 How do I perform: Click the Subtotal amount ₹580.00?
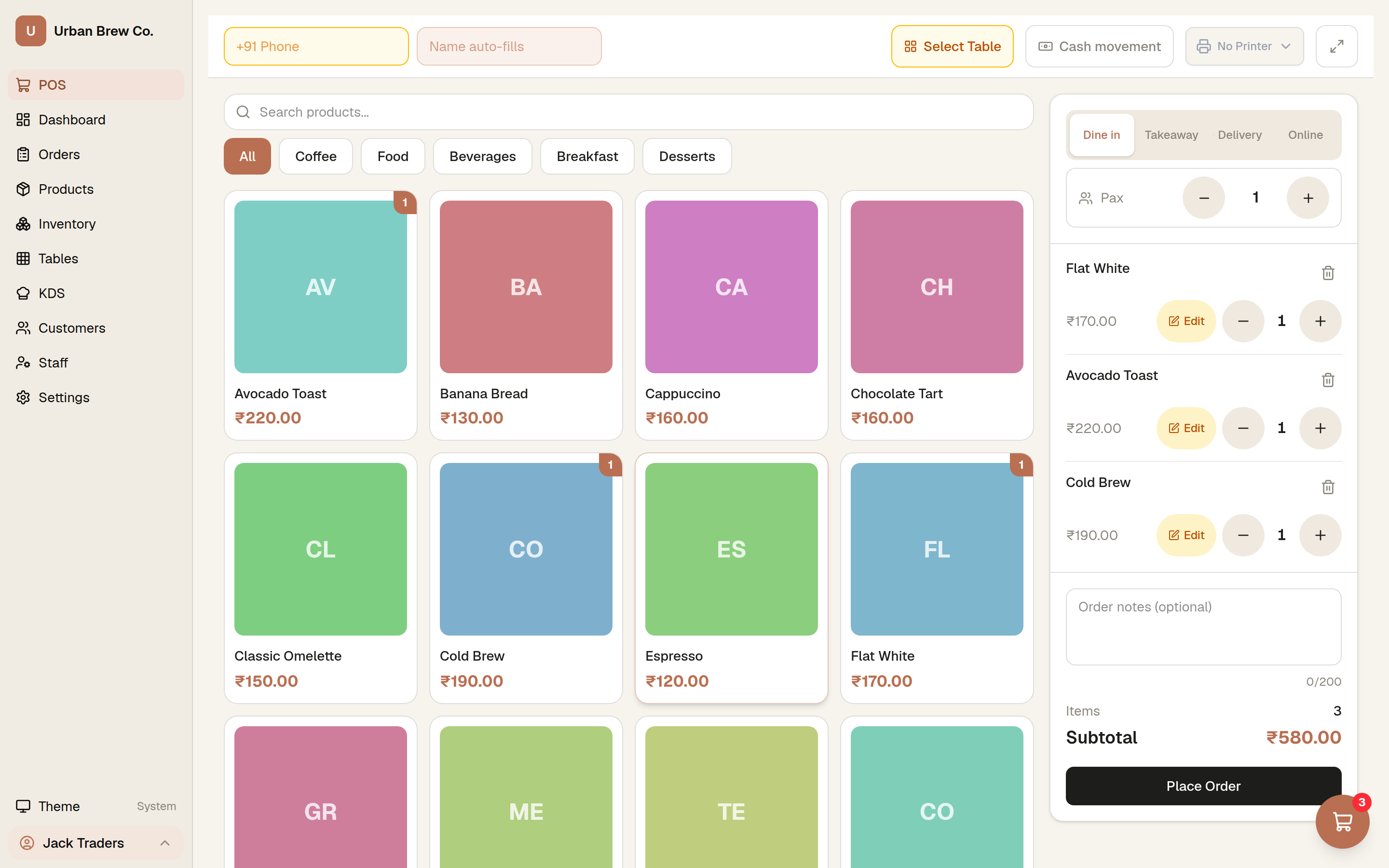click(1304, 737)
